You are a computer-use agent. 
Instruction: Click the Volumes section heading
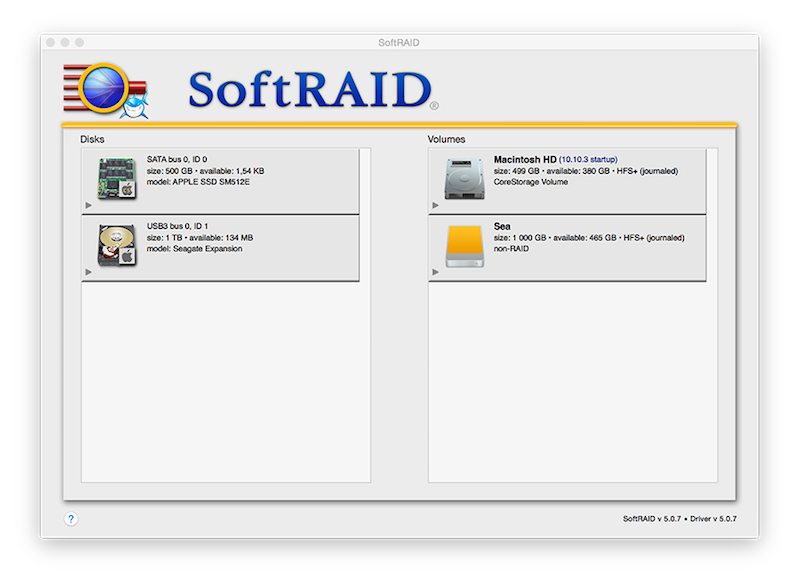click(446, 139)
